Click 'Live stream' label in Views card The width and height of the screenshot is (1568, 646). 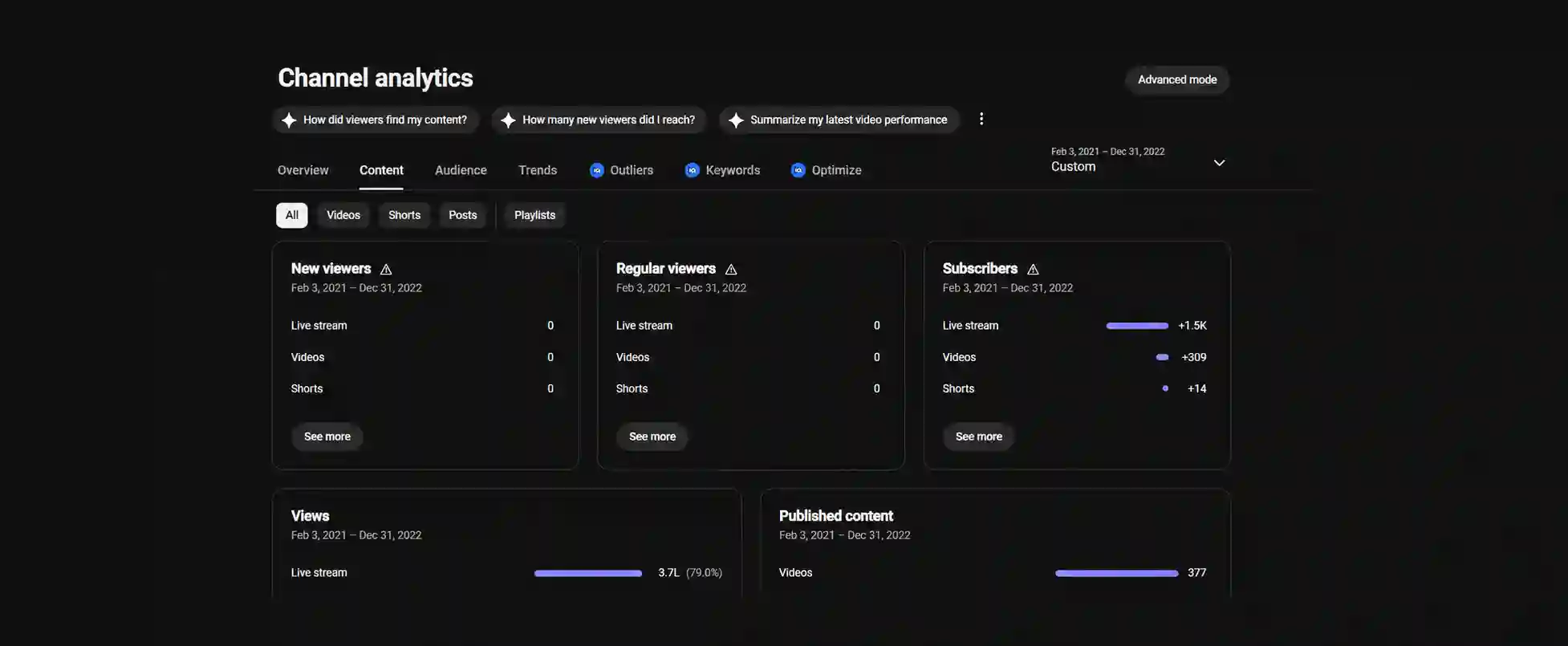[319, 573]
